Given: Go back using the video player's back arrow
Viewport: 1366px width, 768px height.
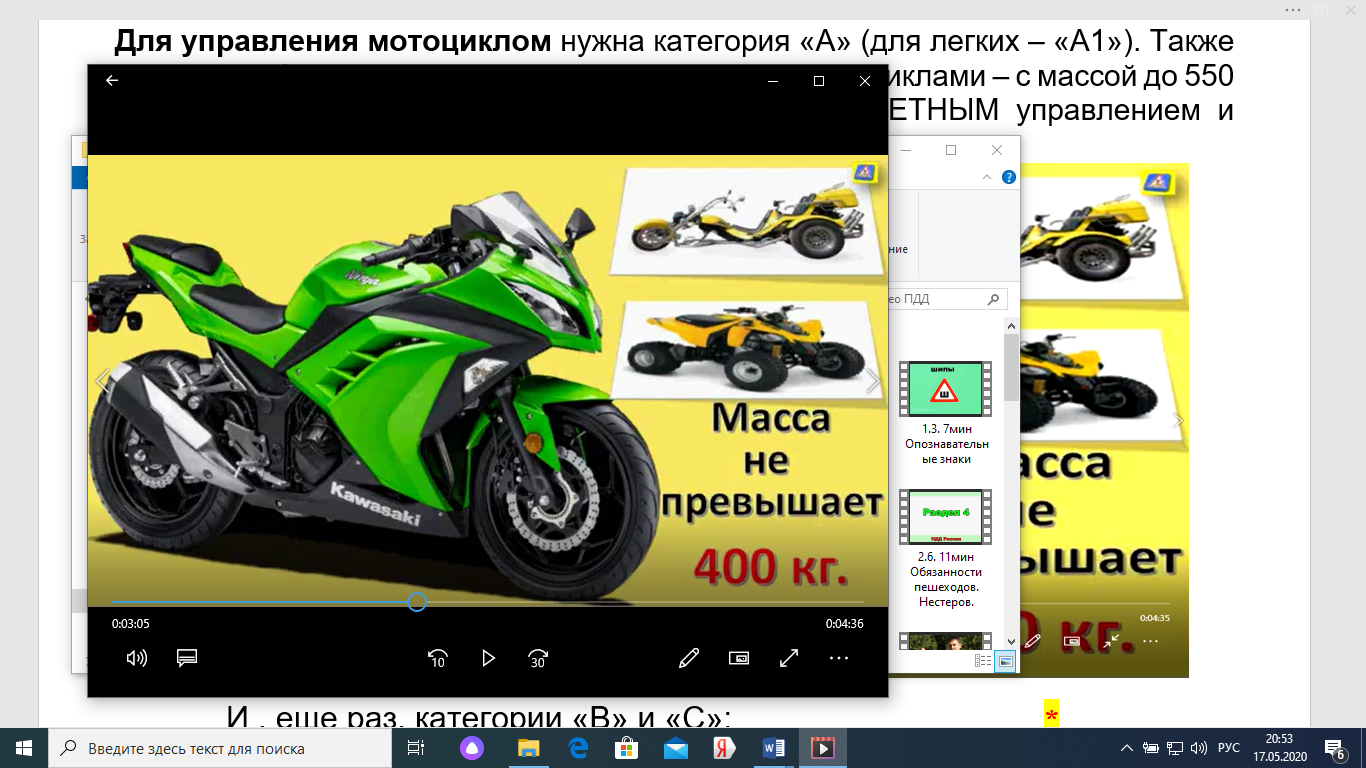Looking at the screenshot, I should coord(112,81).
